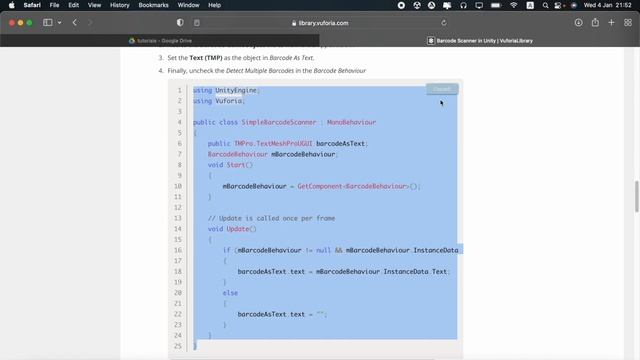Viewport: 640px width, 360px height.
Task: Click the GetComponent<BarcodeBehaviour>() call
Action: point(358,186)
